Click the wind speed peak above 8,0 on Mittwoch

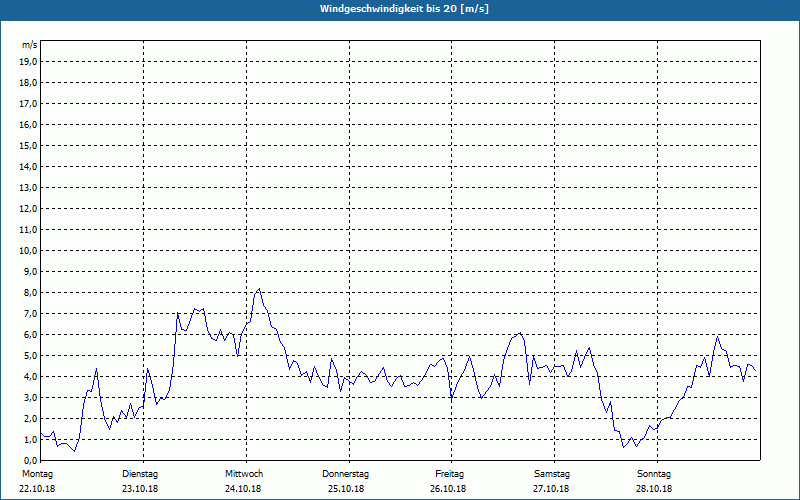click(259, 289)
